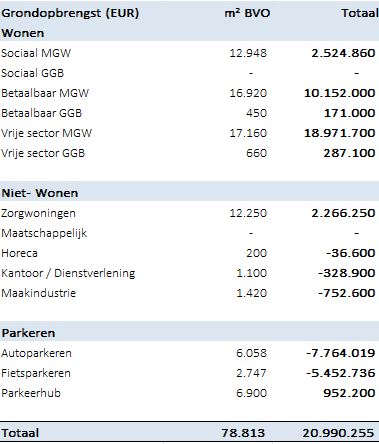Click the Vrije sector MGW total 18.971.700
Screen dimensions: 379x444
click(340, 133)
